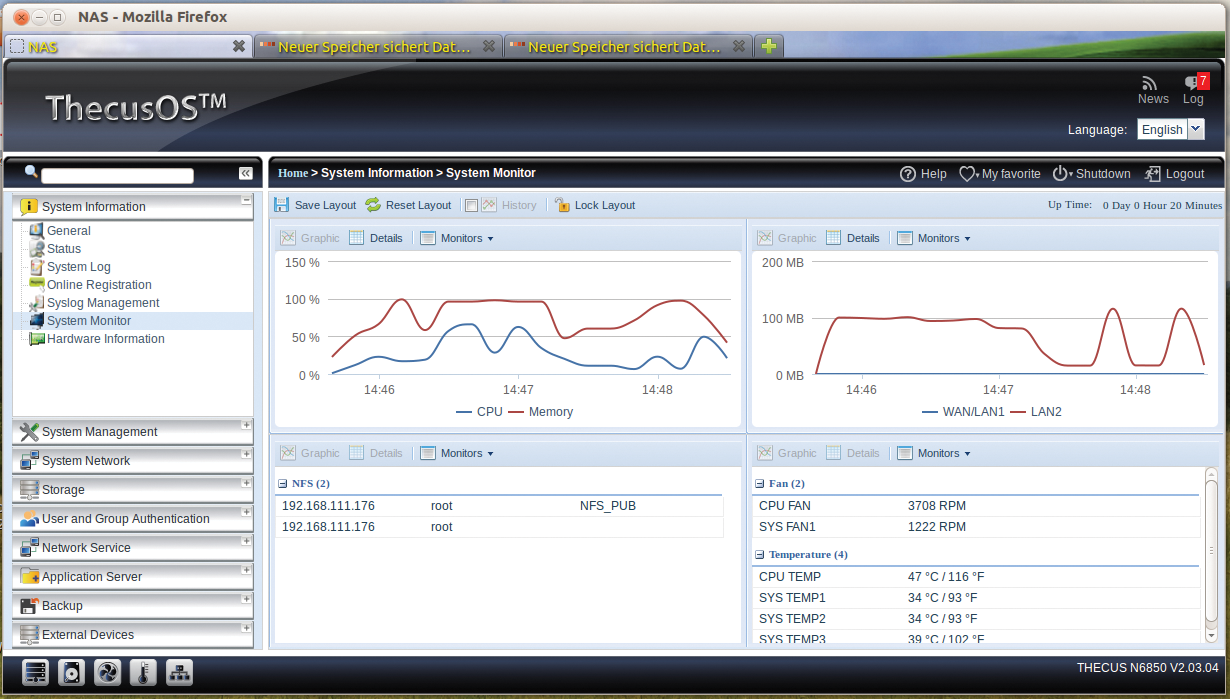Click the temperature thermometer icon in bottom bar
The width and height of the screenshot is (1230, 699).
point(143,672)
